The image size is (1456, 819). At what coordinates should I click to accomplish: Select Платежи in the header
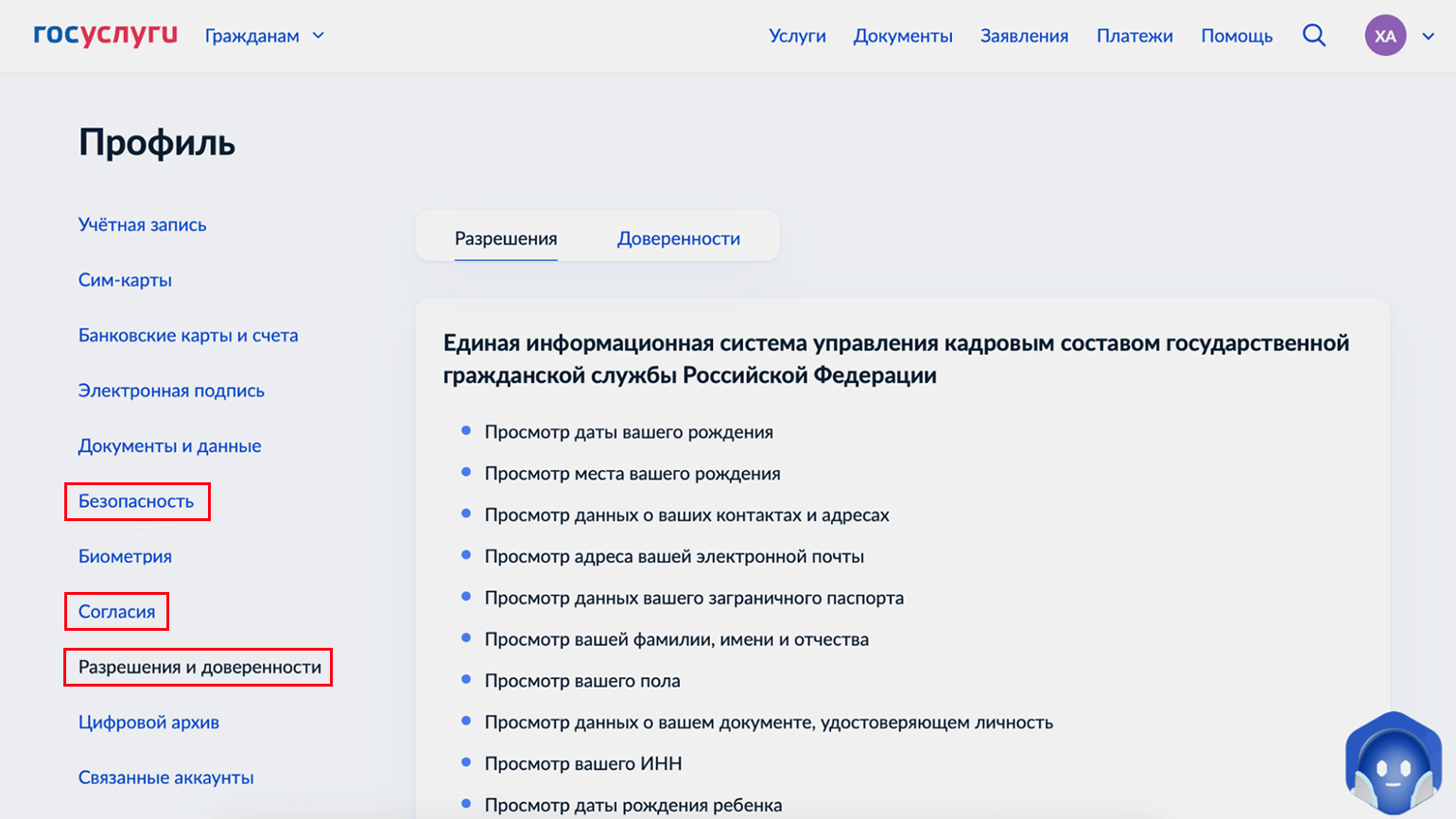click(1134, 36)
